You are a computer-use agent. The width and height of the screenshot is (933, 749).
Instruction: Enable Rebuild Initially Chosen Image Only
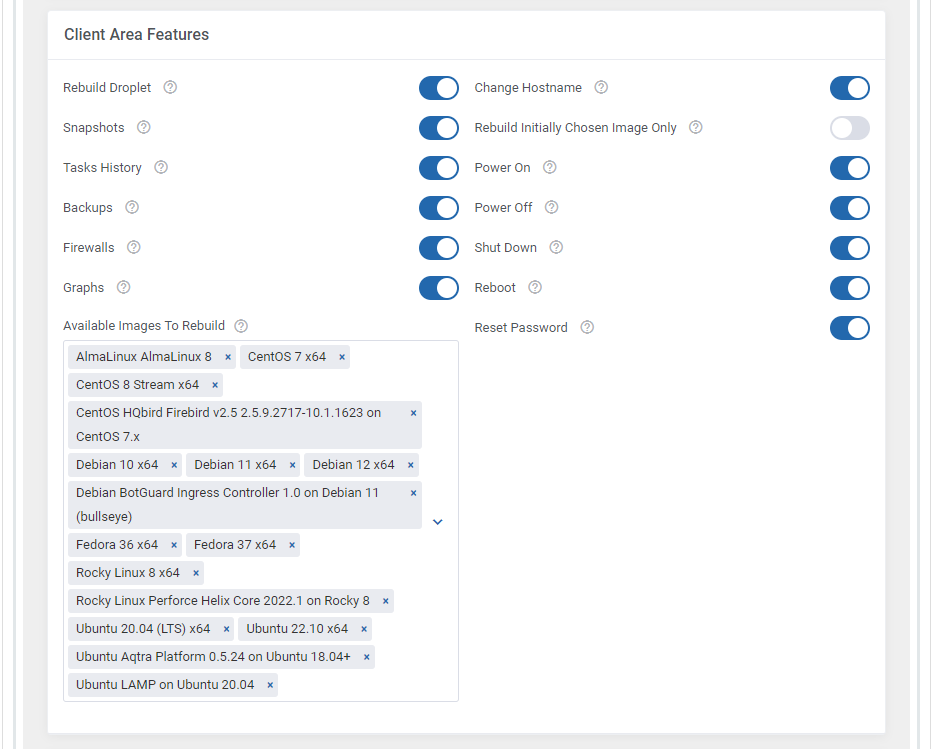coord(850,128)
